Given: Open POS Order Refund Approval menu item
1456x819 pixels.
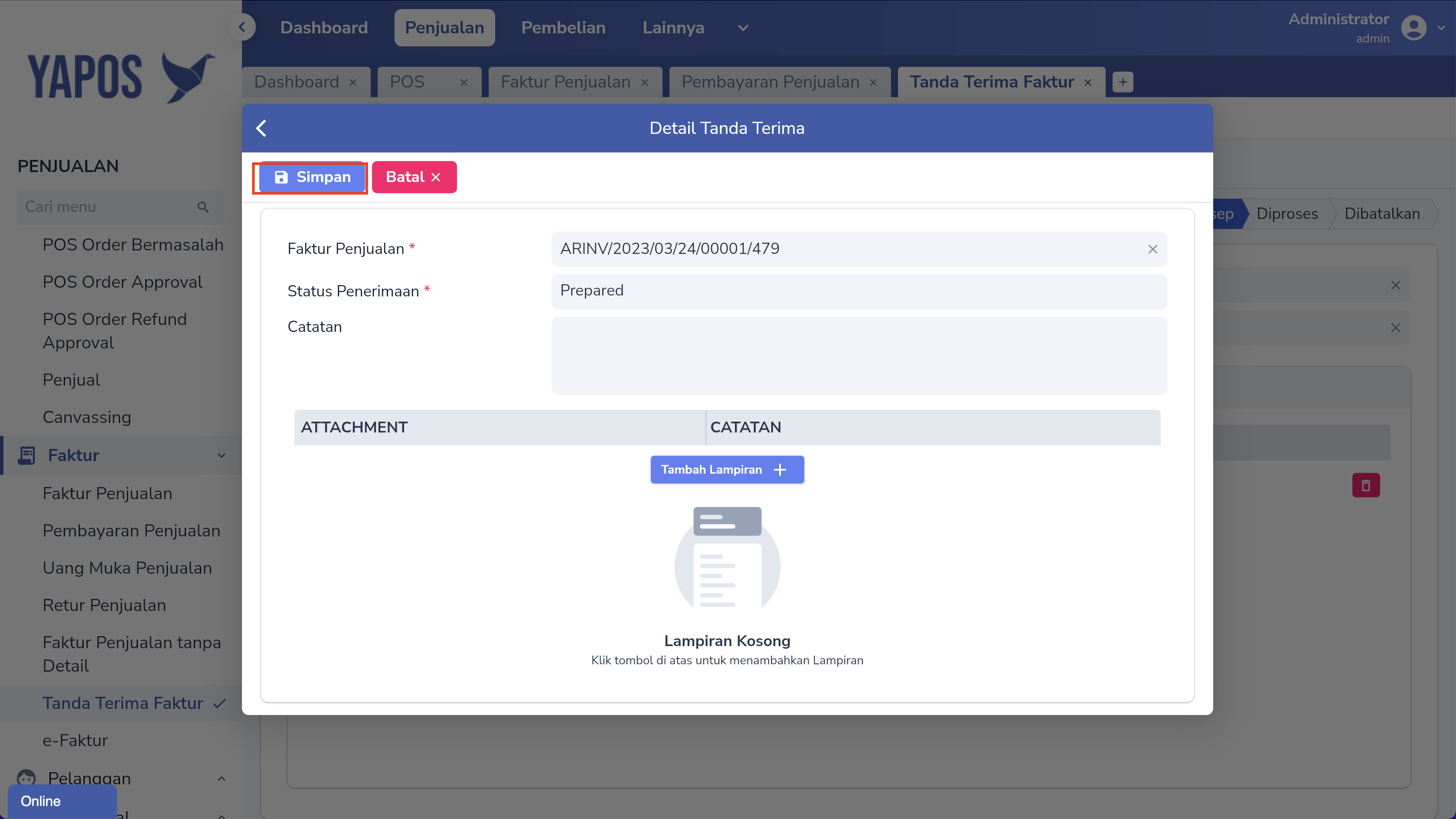Looking at the screenshot, I should (x=115, y=331).
